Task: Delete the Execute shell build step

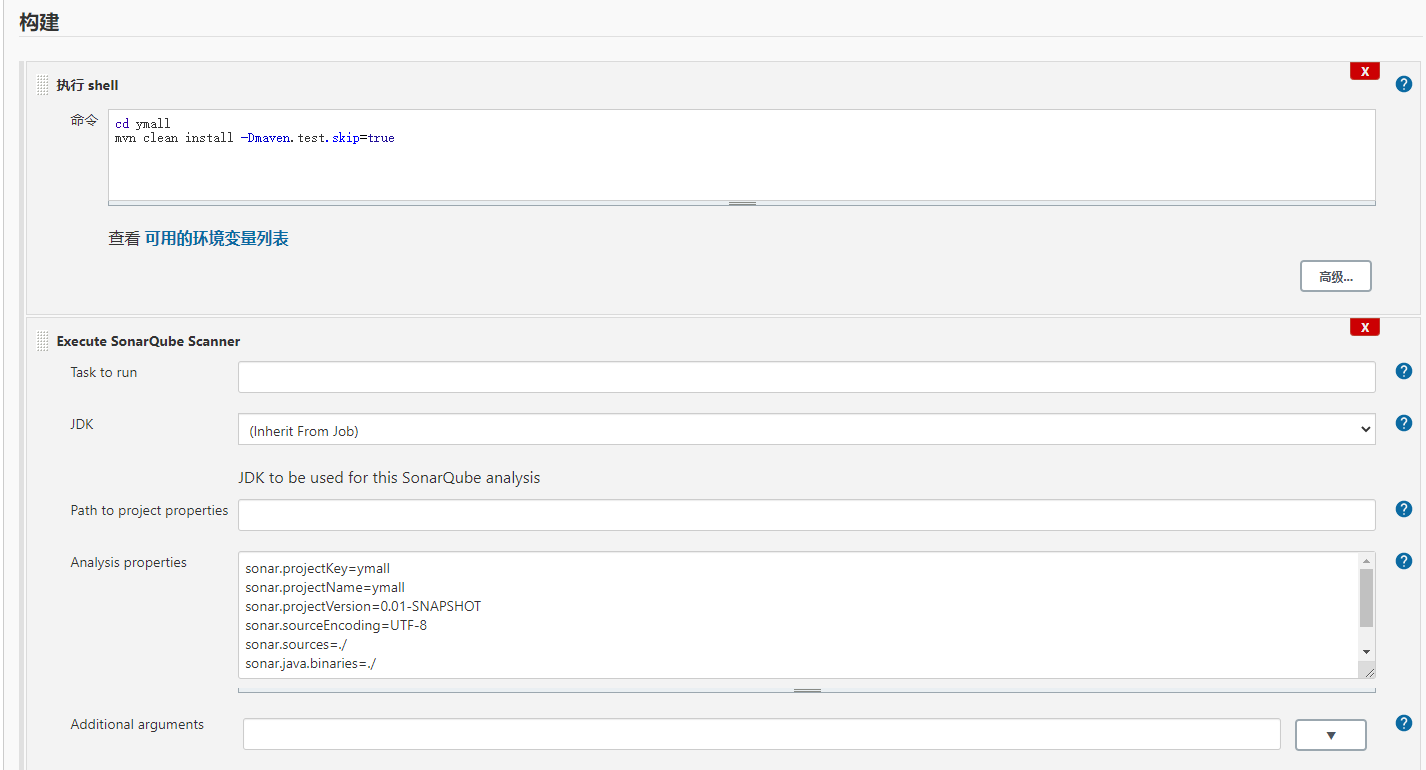Action: (x=1364, y=71)
